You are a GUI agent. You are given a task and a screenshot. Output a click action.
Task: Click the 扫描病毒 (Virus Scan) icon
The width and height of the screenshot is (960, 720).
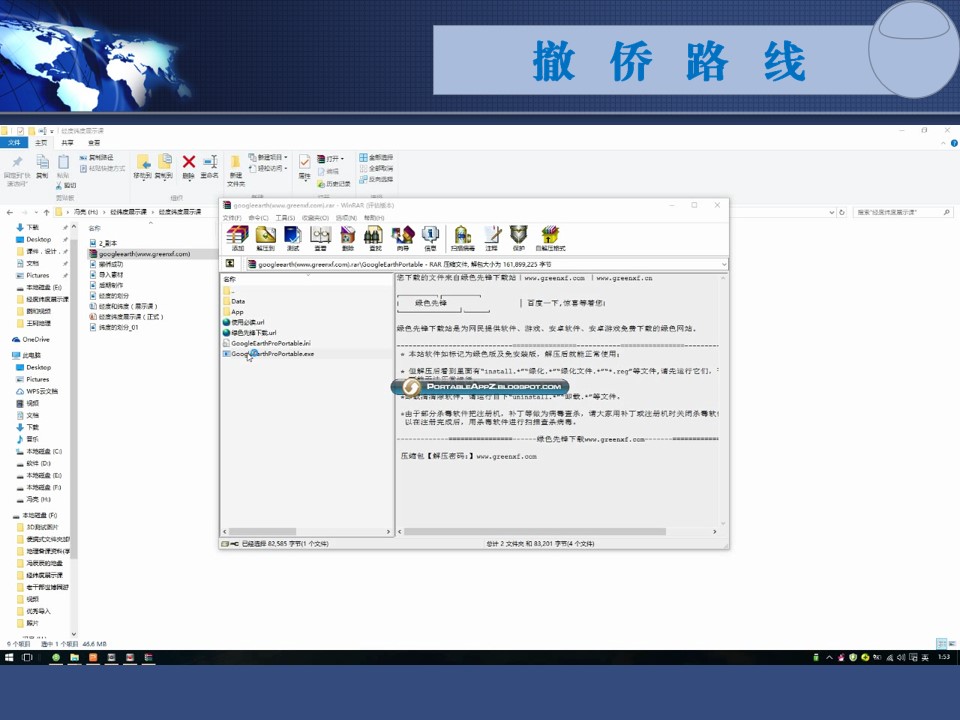463,238
